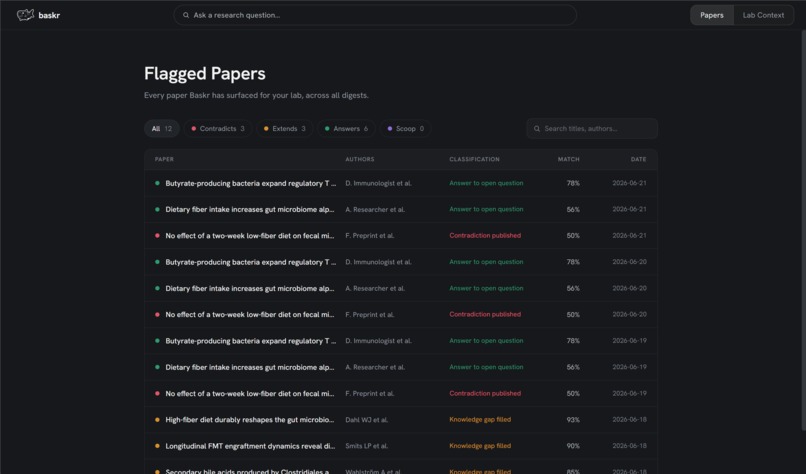
Task: Click the 93% match value
Action: click(573, 420)
